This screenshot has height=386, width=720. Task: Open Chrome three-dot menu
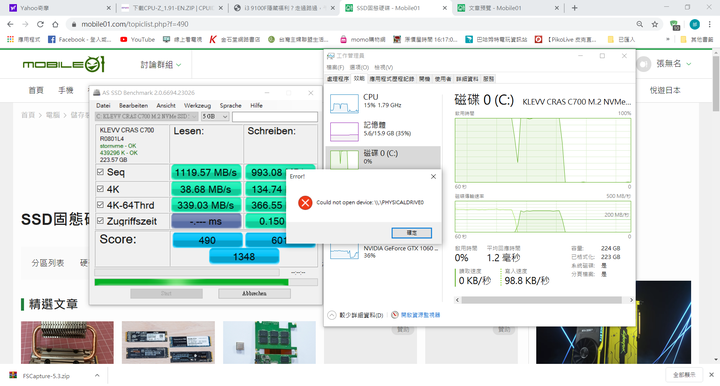click(x=709, y=24)
